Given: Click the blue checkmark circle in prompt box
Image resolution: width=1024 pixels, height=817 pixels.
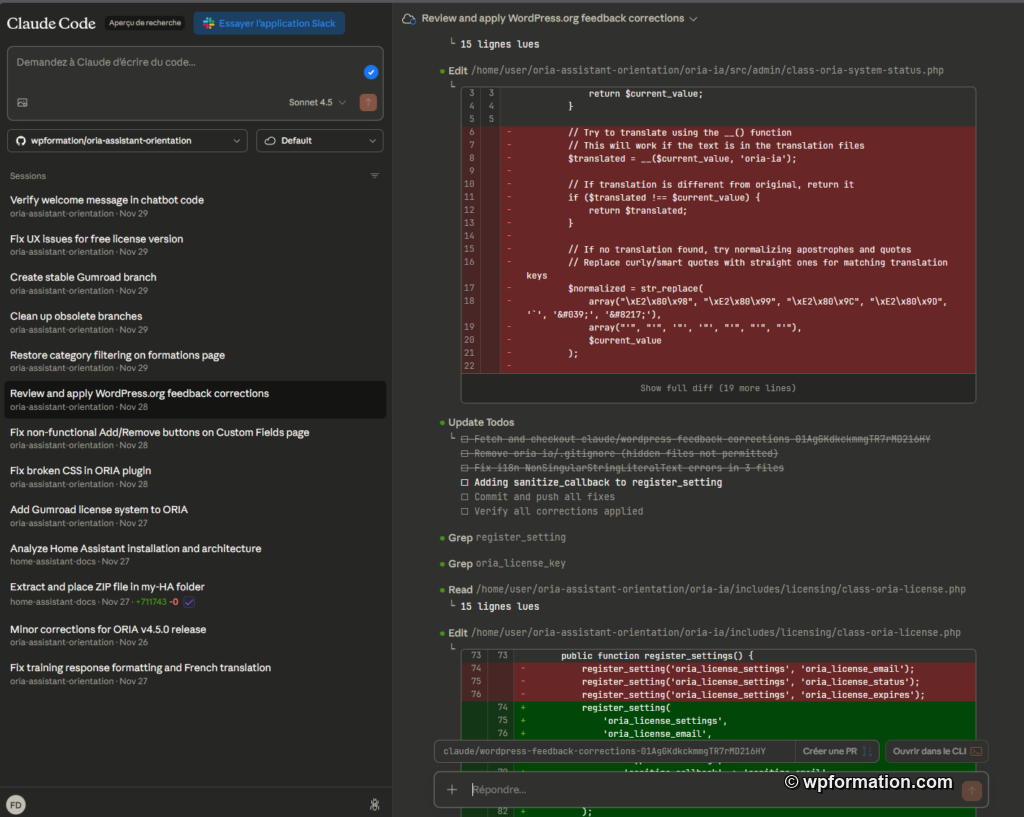Looking at the screenshot, I should click(x=371, y=72).
